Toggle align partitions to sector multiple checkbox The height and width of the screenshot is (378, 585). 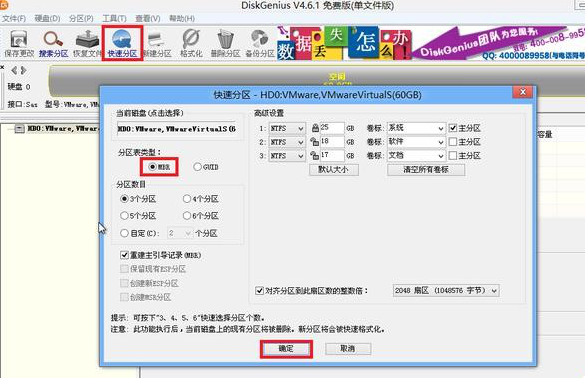pos(259,290)
